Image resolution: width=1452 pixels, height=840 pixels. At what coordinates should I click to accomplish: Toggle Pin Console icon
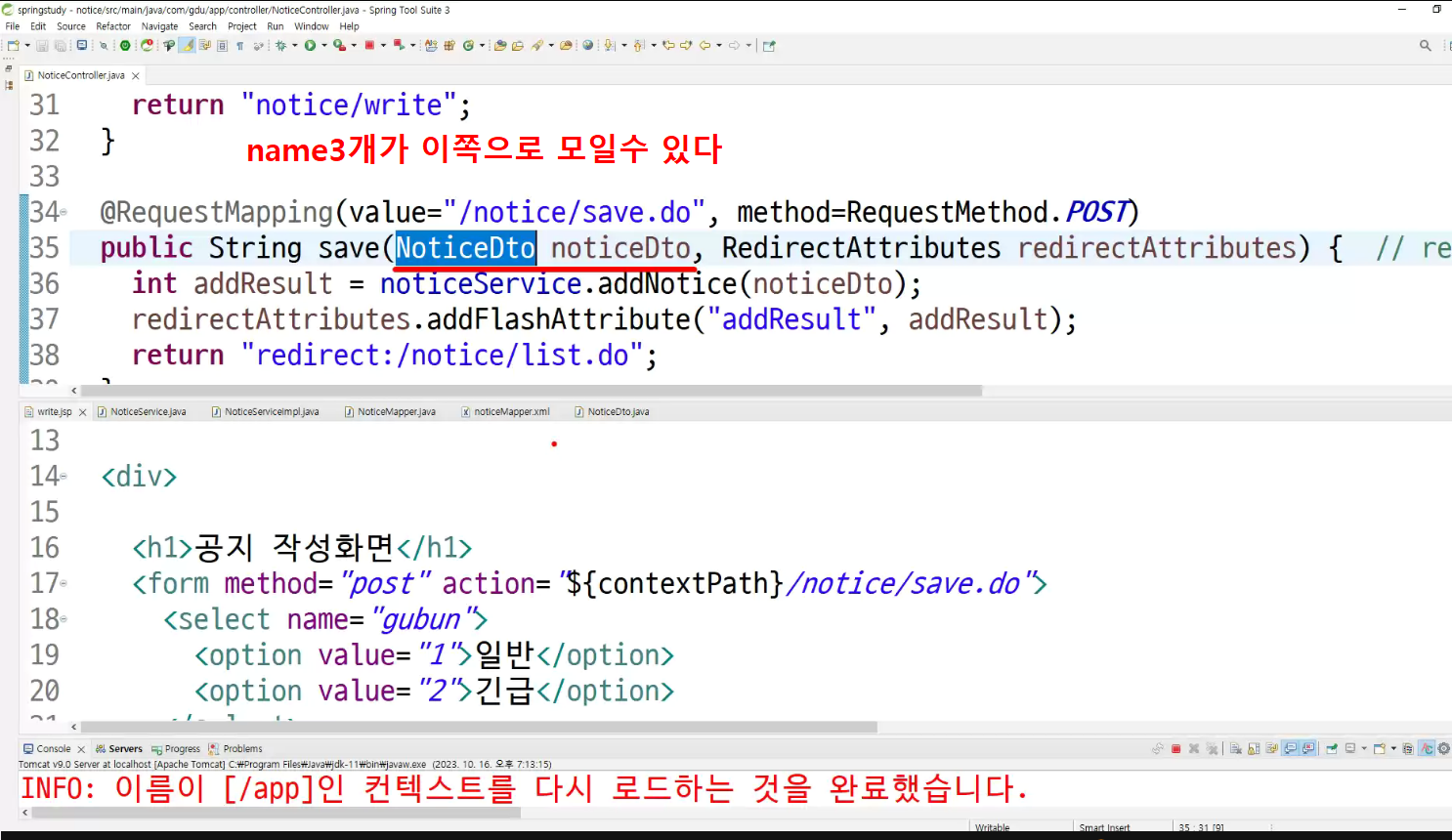(x=1332, y=749)
